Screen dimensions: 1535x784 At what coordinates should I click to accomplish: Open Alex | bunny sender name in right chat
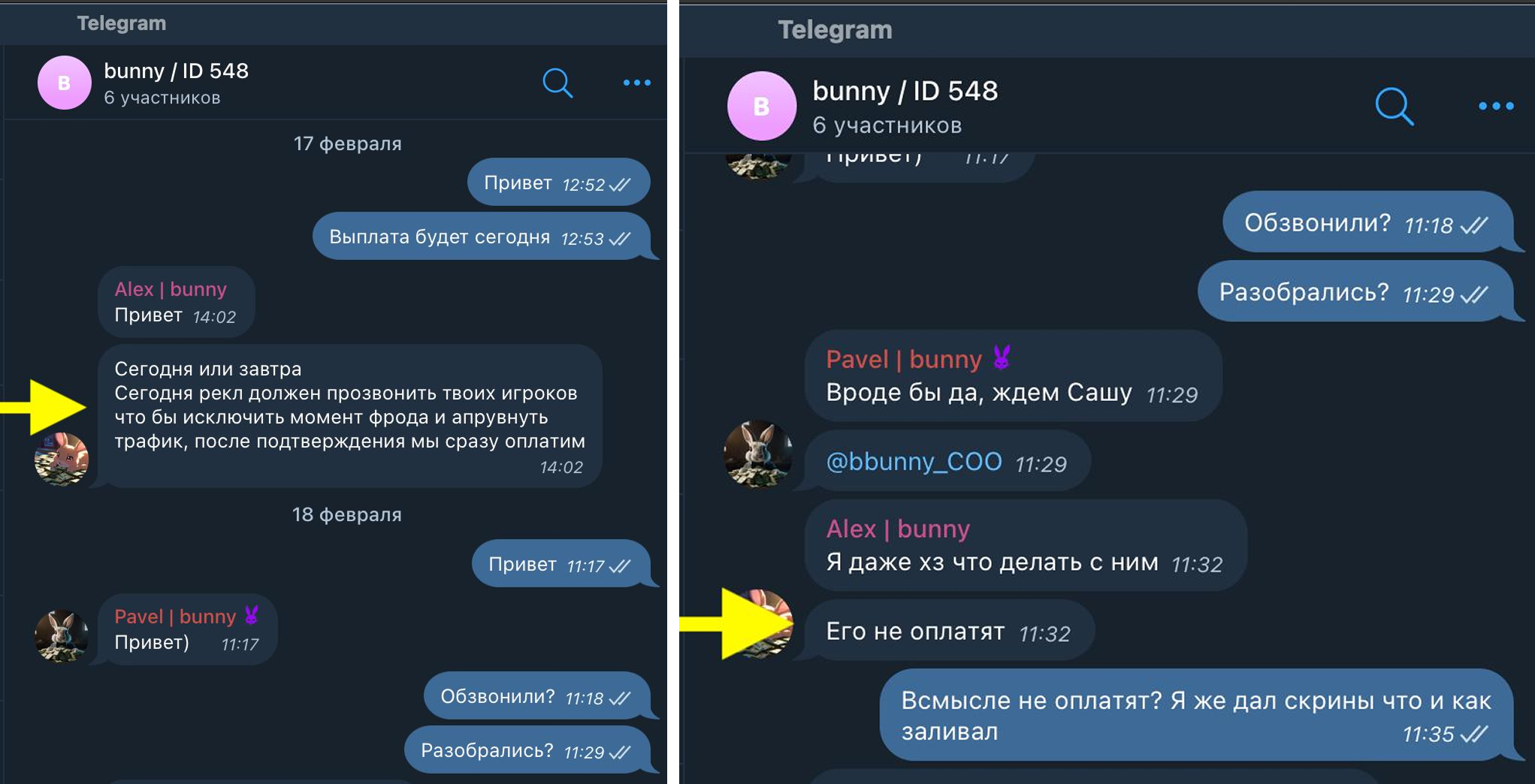(898, 529)
